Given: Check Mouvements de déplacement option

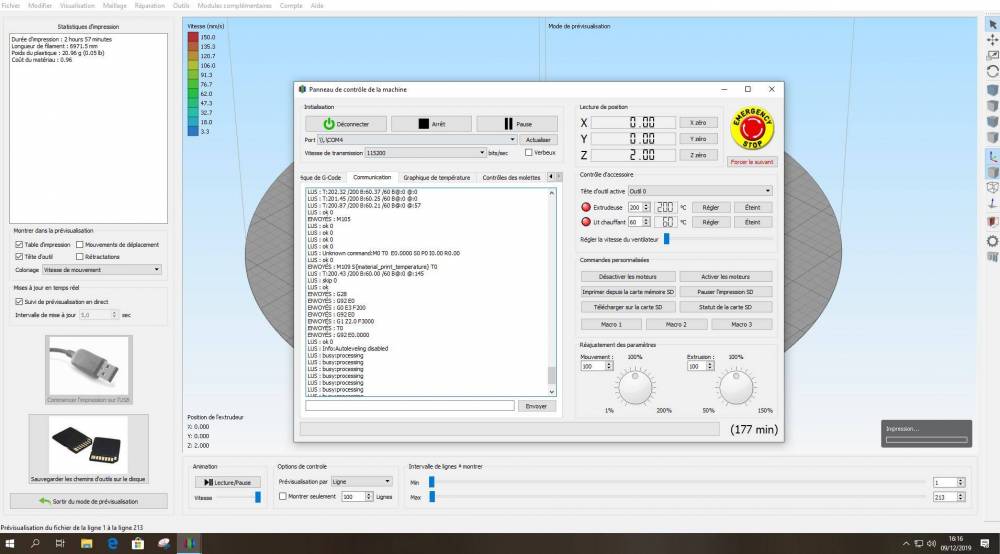Looking at the screenshot, I should point(79,244).
